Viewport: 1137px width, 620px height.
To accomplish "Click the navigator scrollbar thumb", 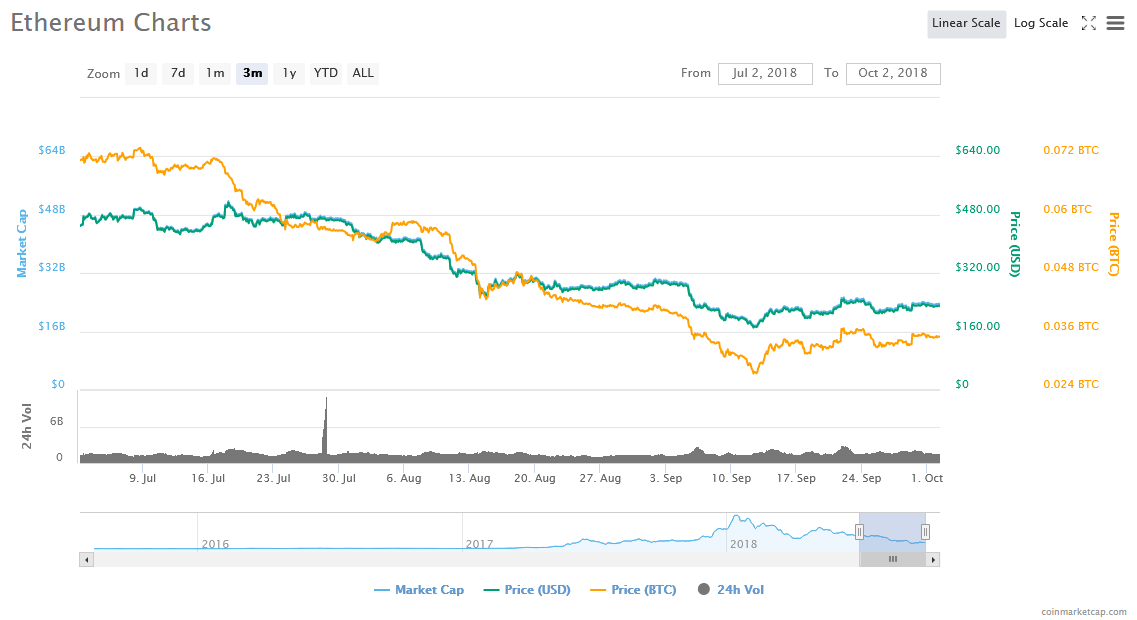I will 893,559.
